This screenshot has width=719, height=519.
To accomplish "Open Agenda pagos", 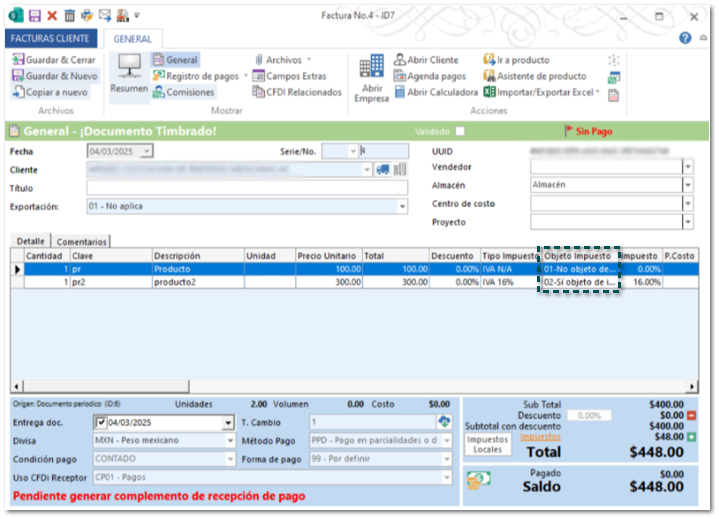I will tap(430, 76).
